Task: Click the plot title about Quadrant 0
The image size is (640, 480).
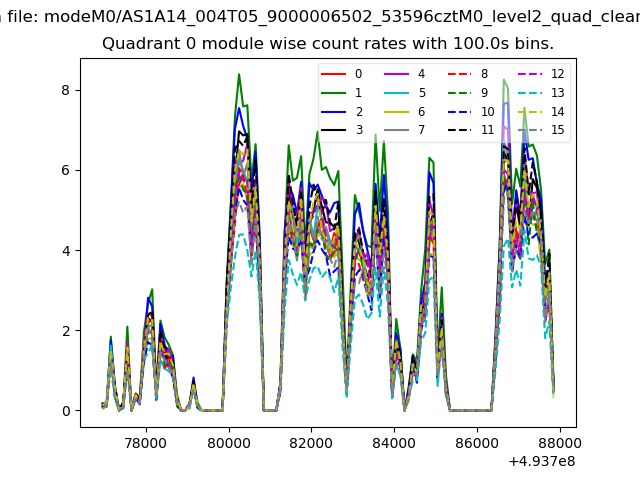Action: pyautogui.click(x=328, y=44)
